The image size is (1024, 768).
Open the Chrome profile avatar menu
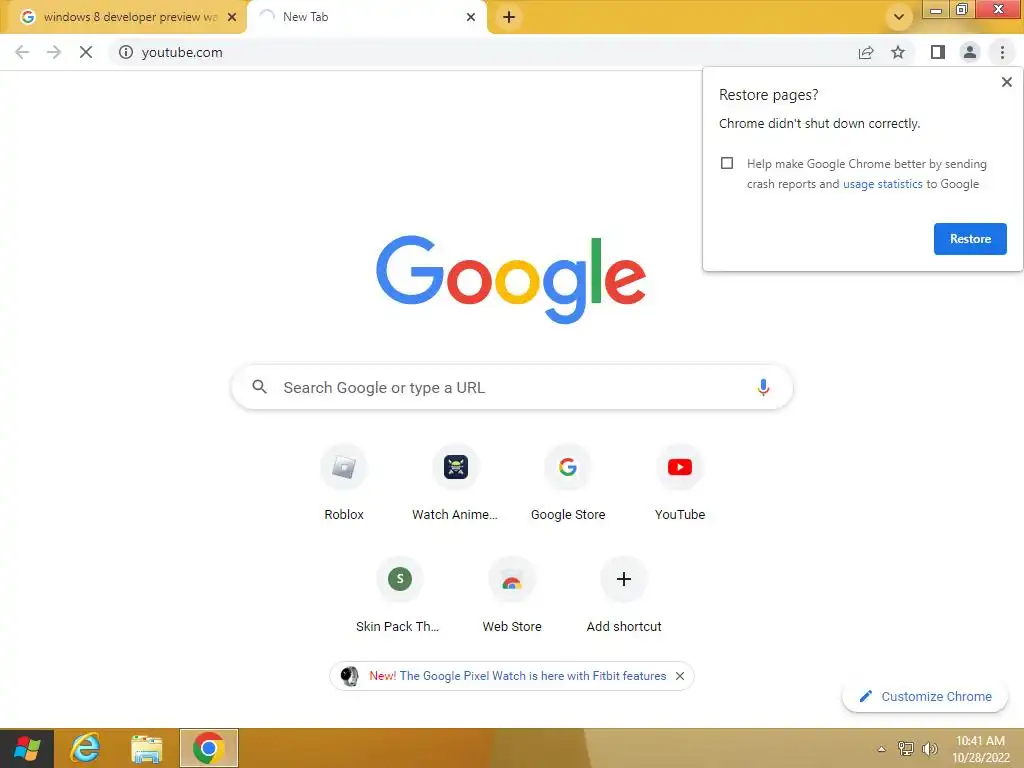[970, 52]
